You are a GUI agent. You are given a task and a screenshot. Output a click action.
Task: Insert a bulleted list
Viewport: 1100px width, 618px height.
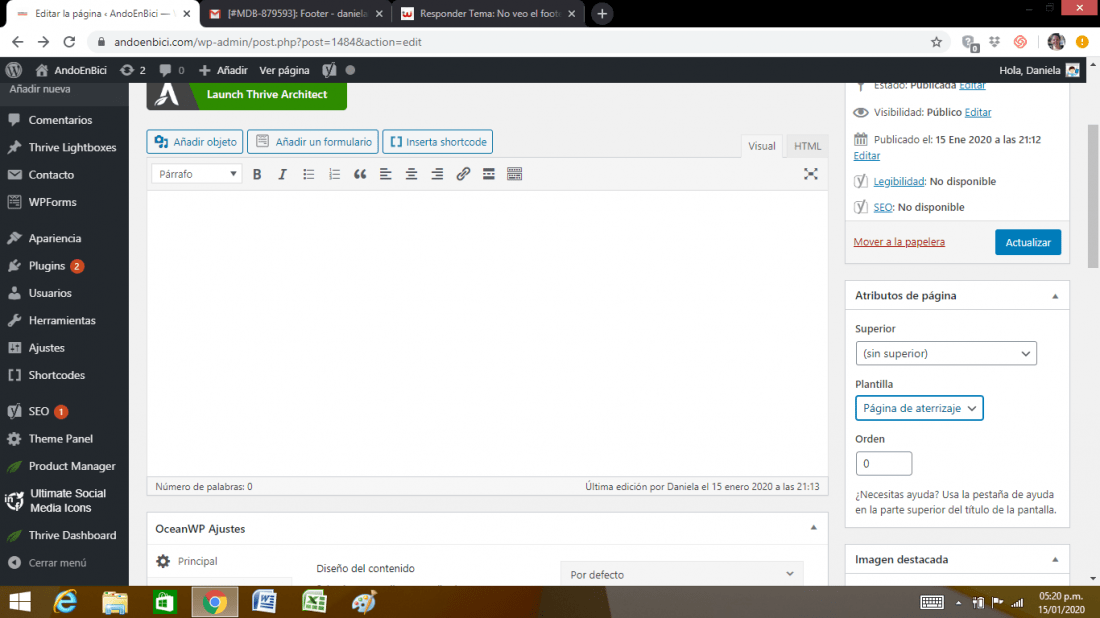pos(308,174)
